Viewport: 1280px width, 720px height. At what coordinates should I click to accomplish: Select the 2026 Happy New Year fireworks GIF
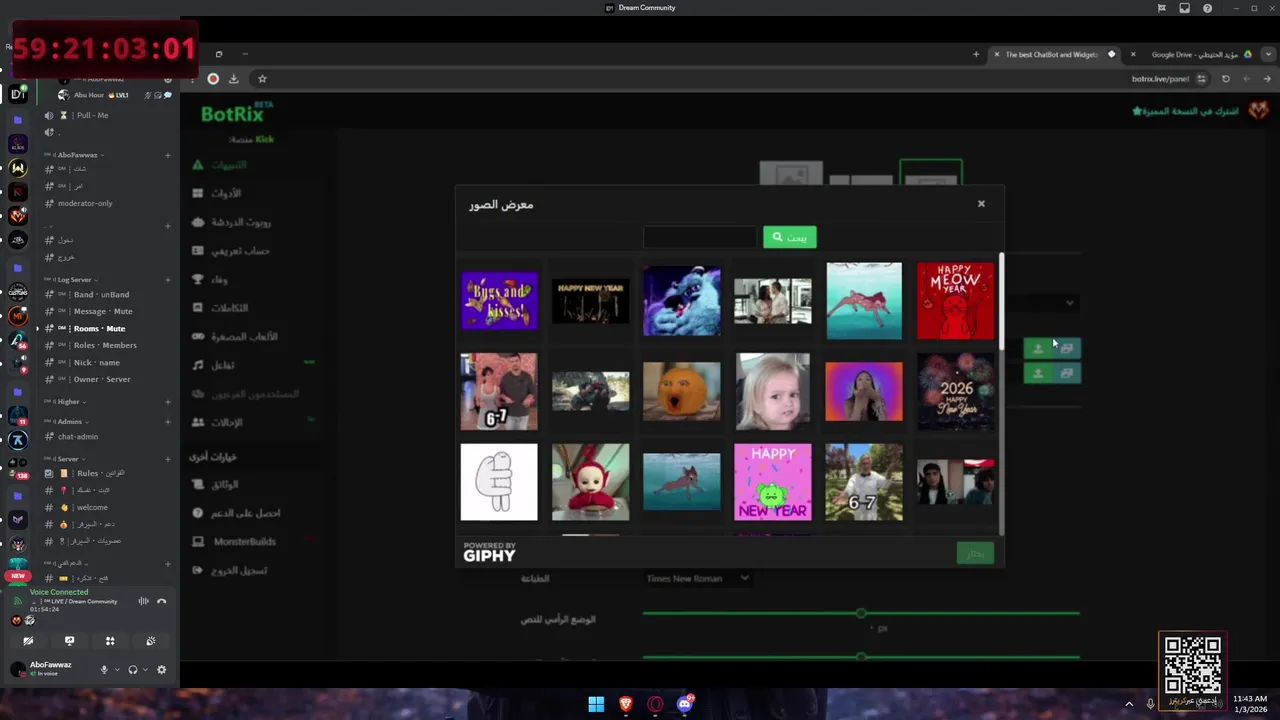955,391
